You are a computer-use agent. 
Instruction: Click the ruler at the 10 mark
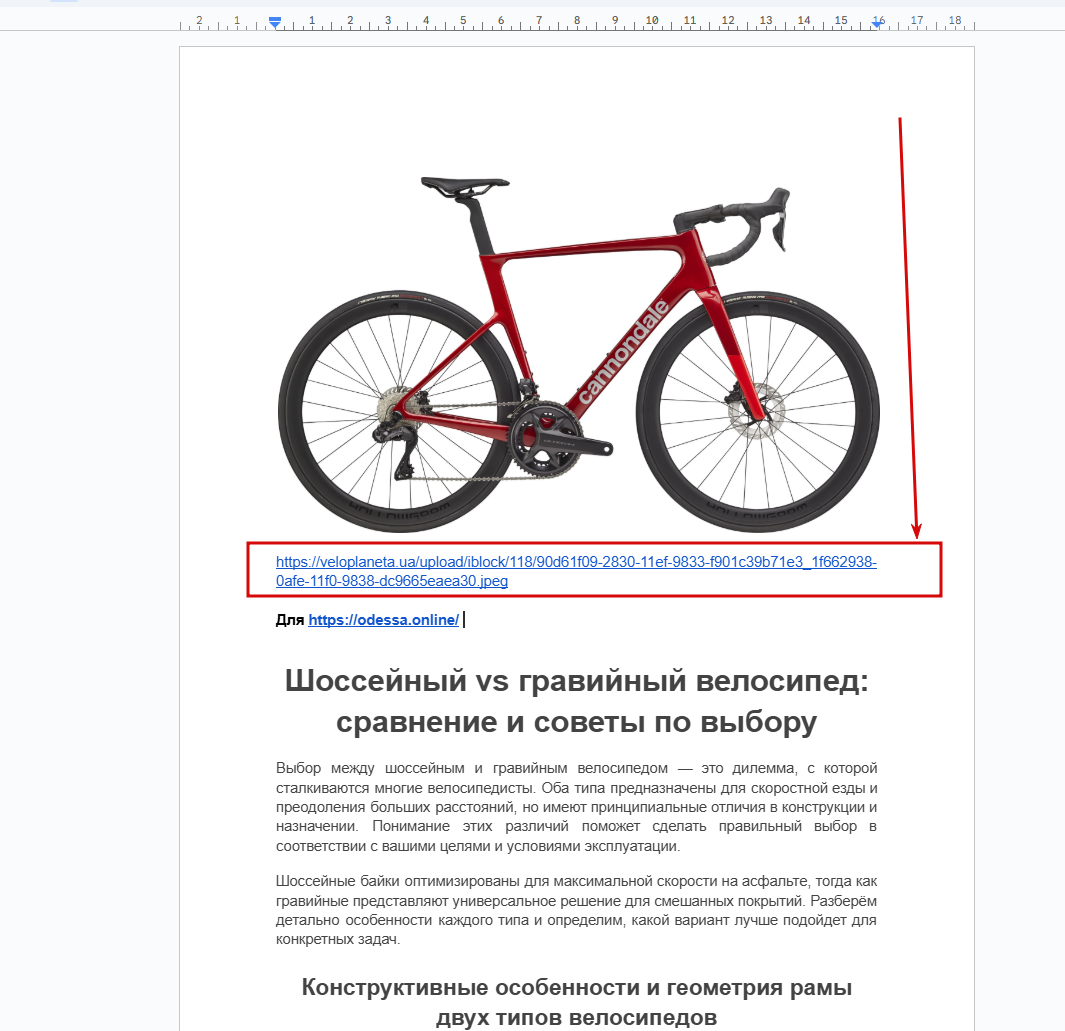(652, 20)
